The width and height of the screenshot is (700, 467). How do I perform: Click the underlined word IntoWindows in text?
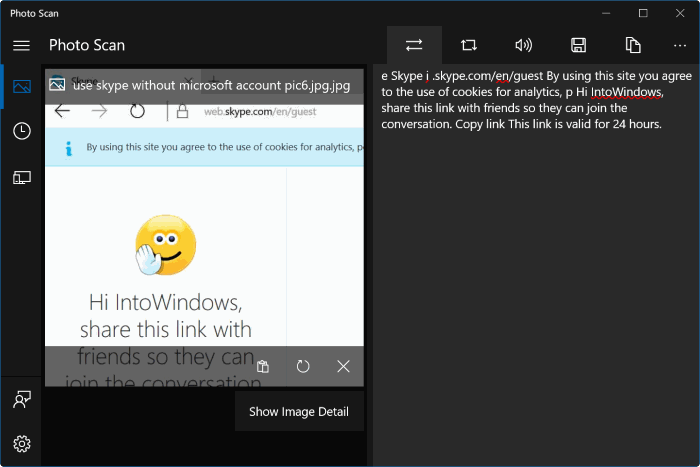click(626, 92)
